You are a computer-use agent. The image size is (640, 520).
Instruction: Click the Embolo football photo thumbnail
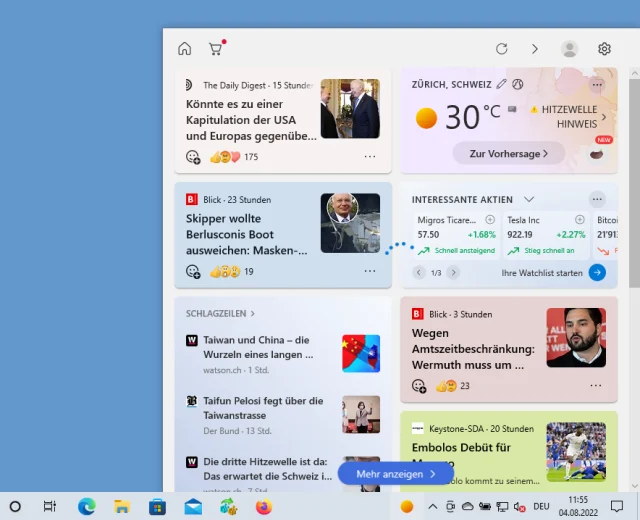(x=576, y=452)
